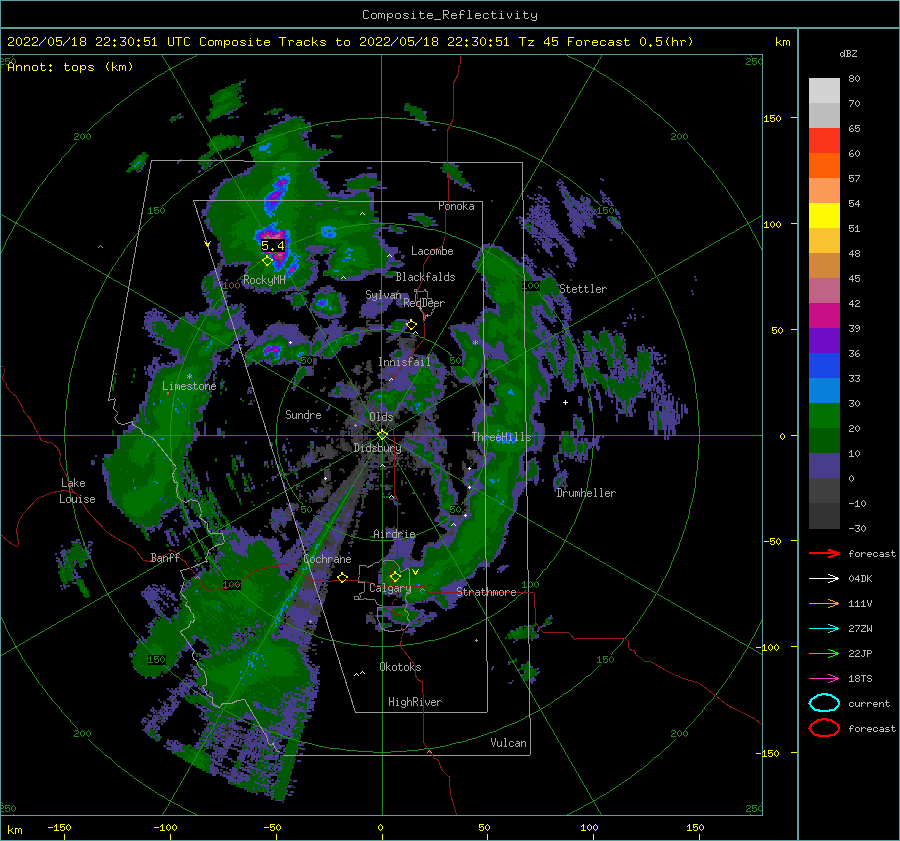Screen dimensions: 900x841
Task: Select the red forecast ellipse legend icon
Action: click(824, 728)
